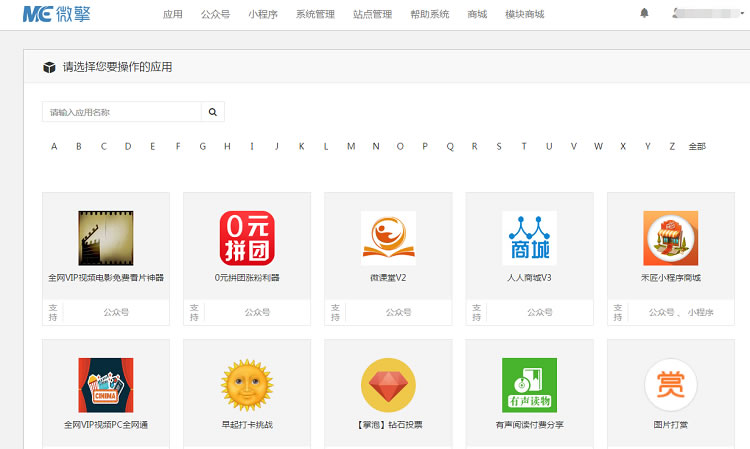Filter apps by letter P

click(425, 146)
